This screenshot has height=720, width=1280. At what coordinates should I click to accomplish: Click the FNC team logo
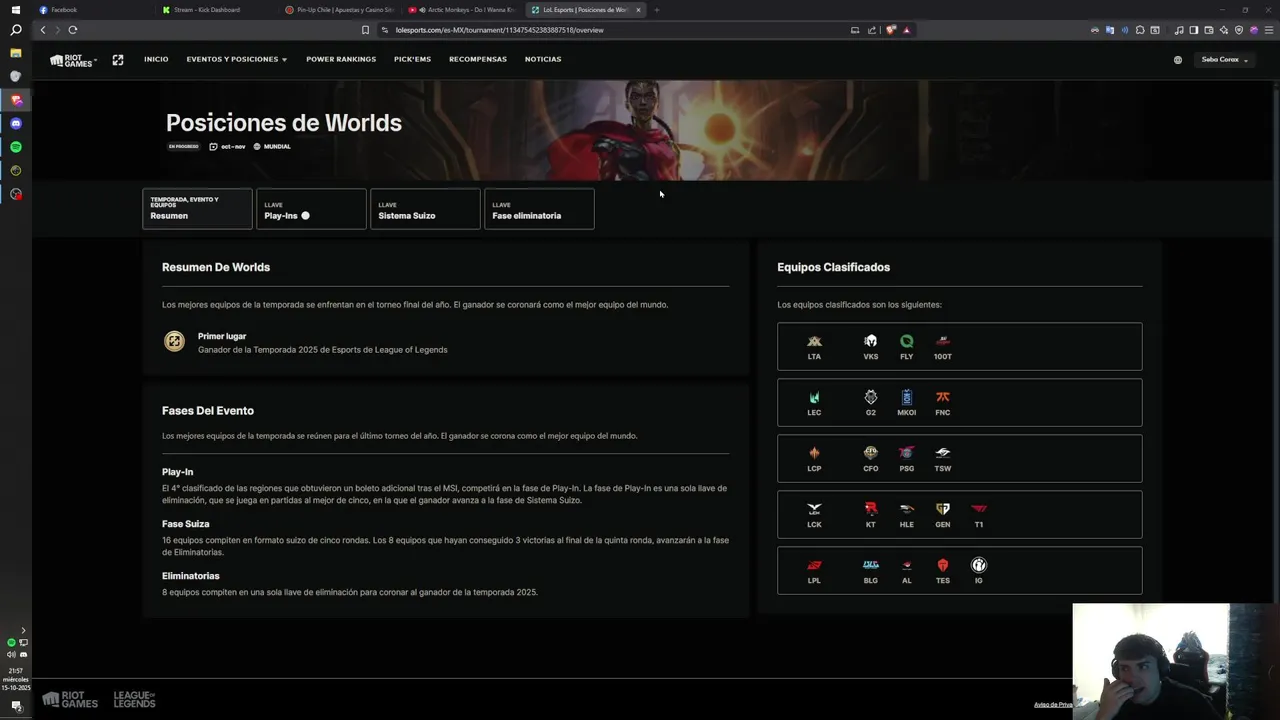coord(942,397)
